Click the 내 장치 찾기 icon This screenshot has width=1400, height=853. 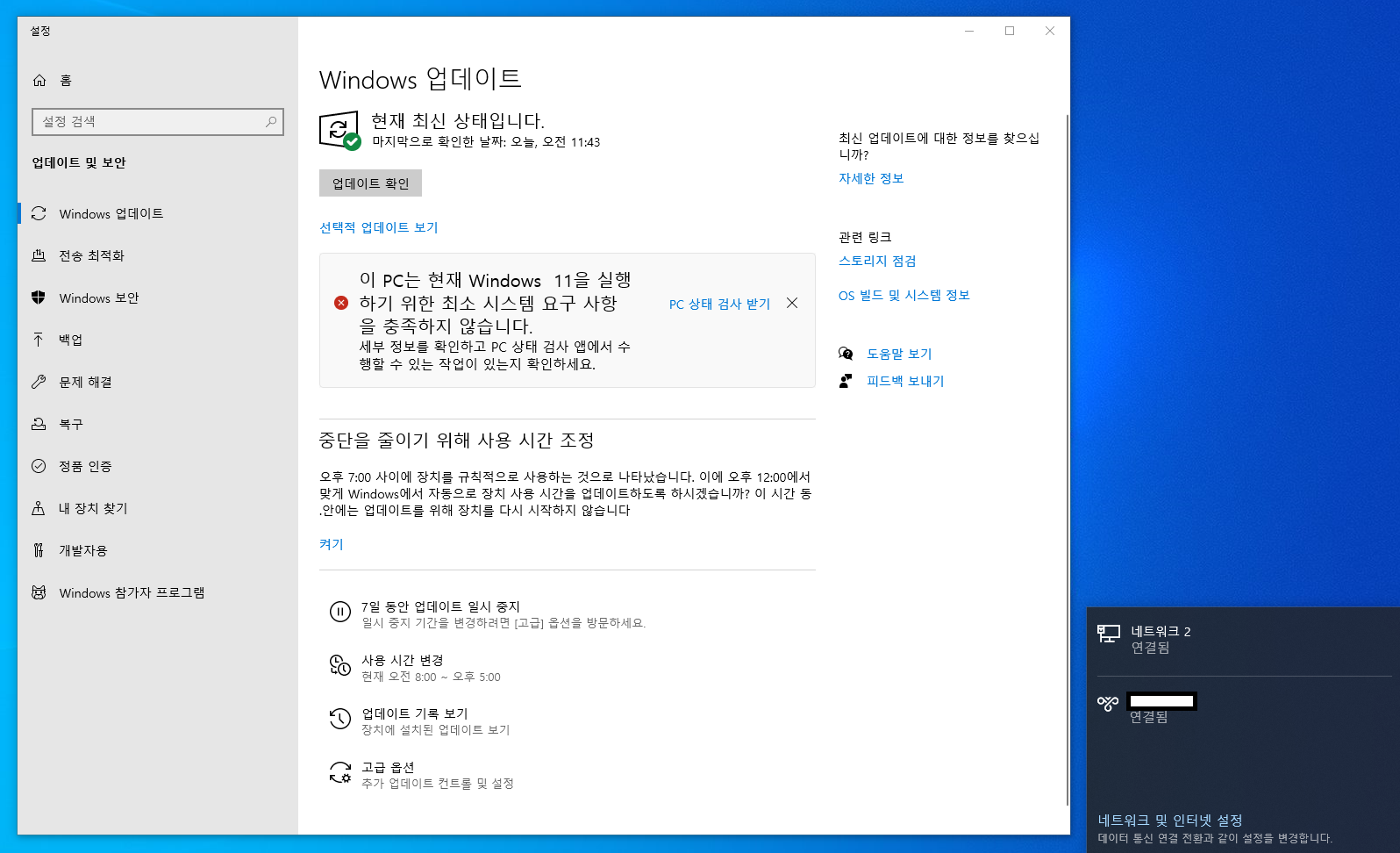point(39,508)
